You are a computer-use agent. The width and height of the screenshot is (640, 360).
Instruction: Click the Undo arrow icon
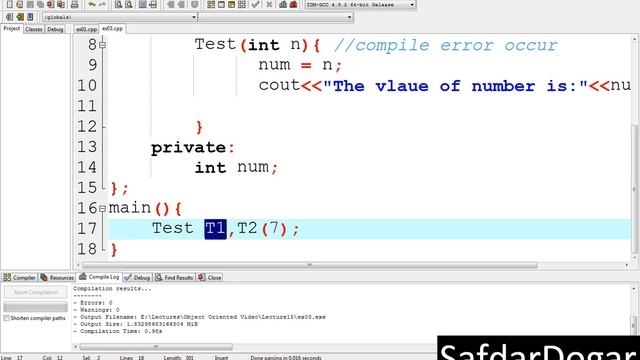tap(92, 4)
